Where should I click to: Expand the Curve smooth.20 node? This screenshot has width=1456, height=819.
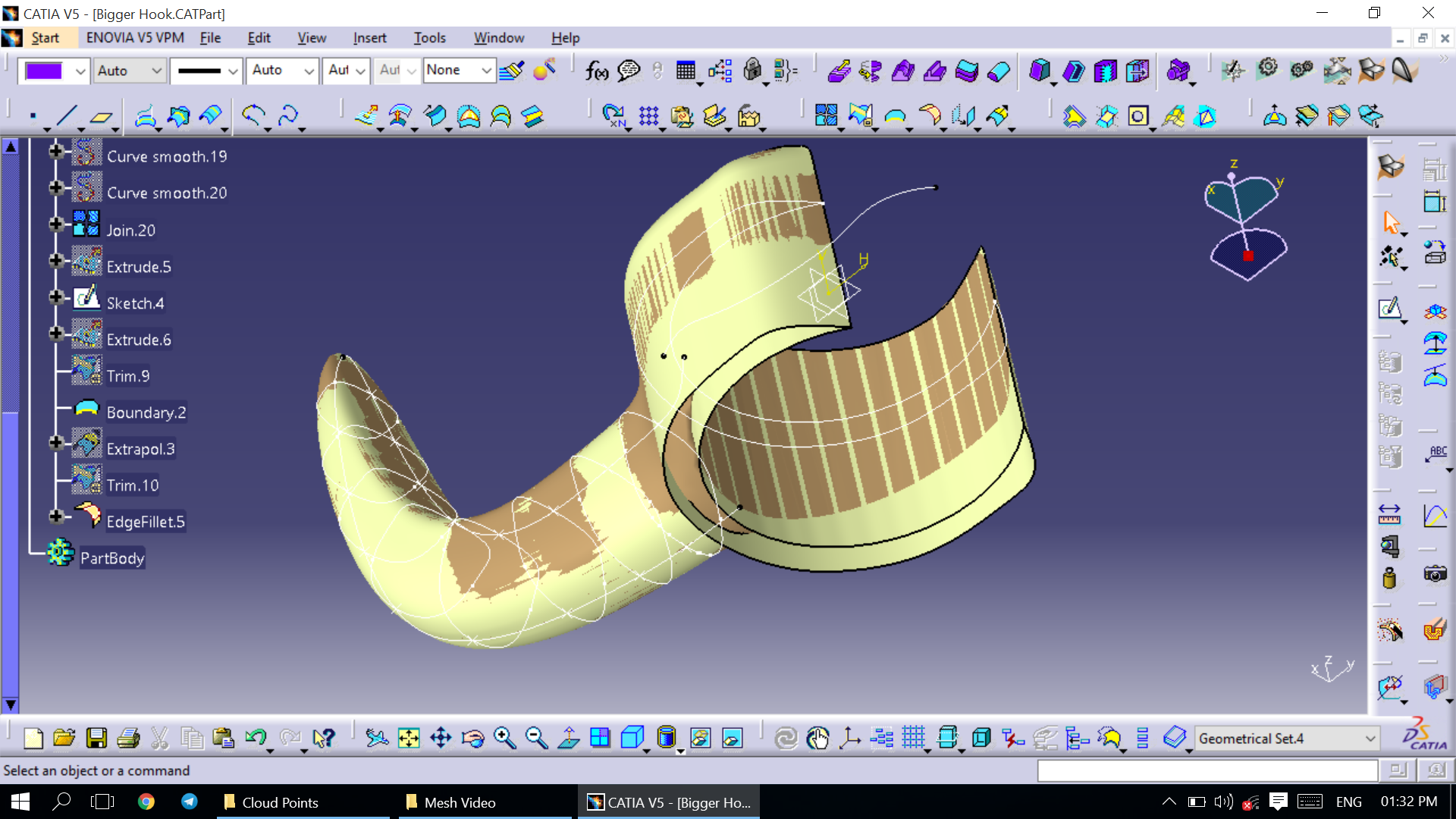tap(55, 187)
